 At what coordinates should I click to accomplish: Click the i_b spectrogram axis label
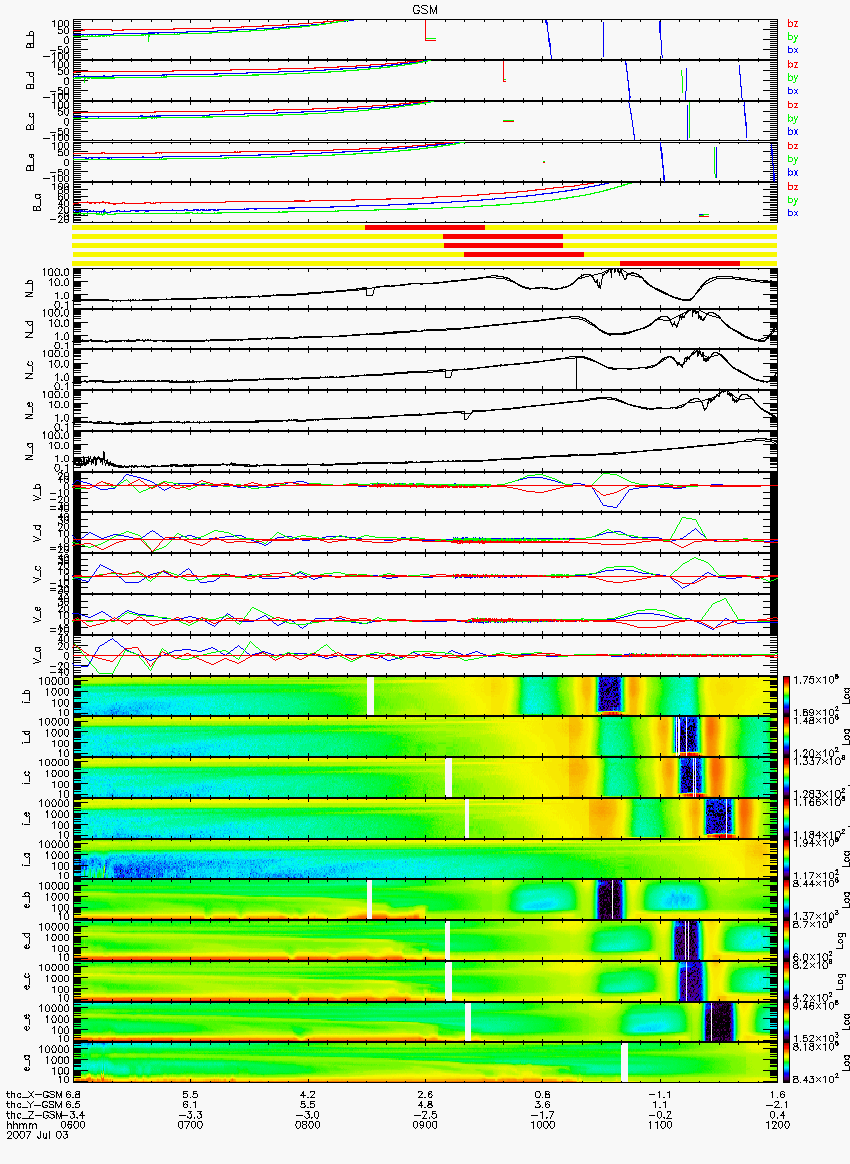[26, 696]
